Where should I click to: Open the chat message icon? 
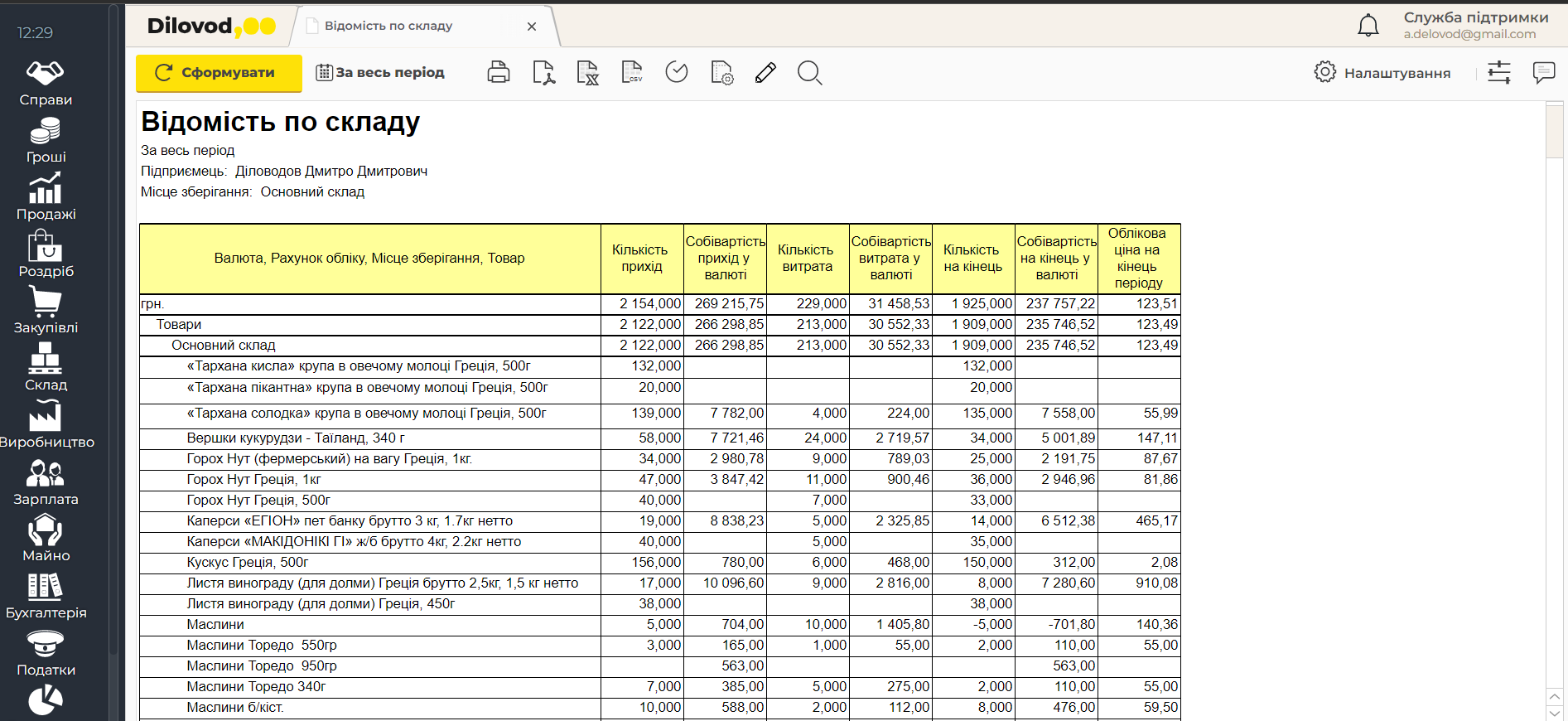point(1543,73)
